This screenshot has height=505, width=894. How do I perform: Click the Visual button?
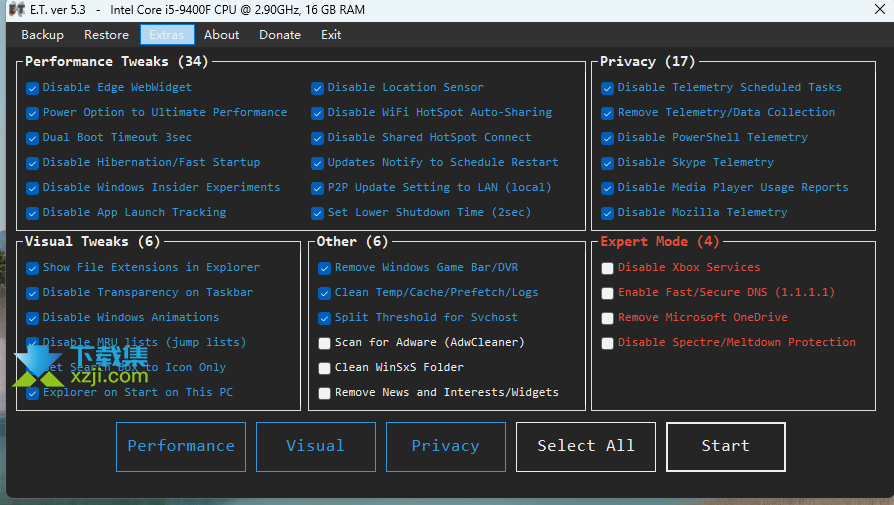pos(315,447)
